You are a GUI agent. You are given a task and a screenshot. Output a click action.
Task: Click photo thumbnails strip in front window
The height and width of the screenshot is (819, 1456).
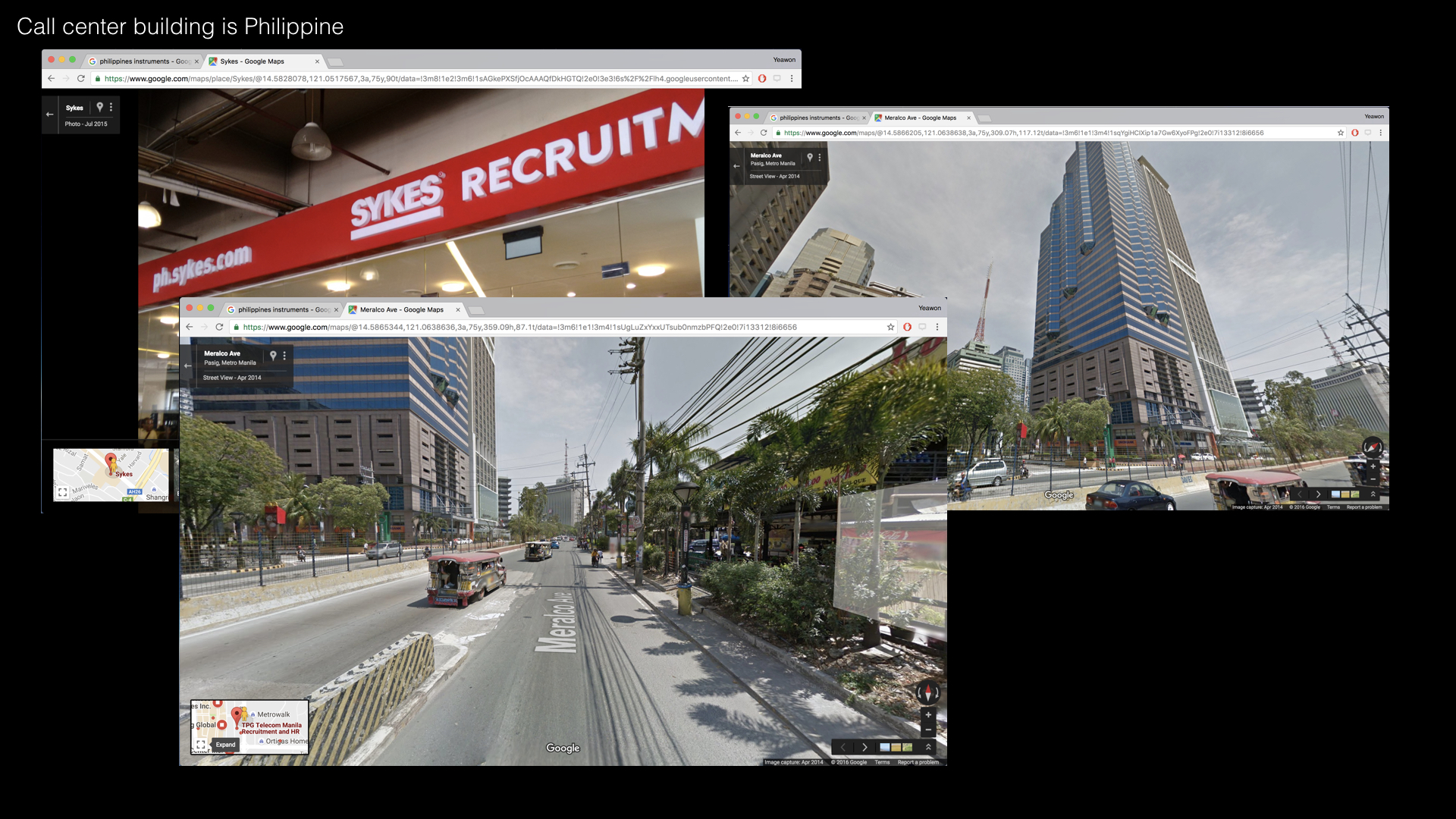(896, 747)
